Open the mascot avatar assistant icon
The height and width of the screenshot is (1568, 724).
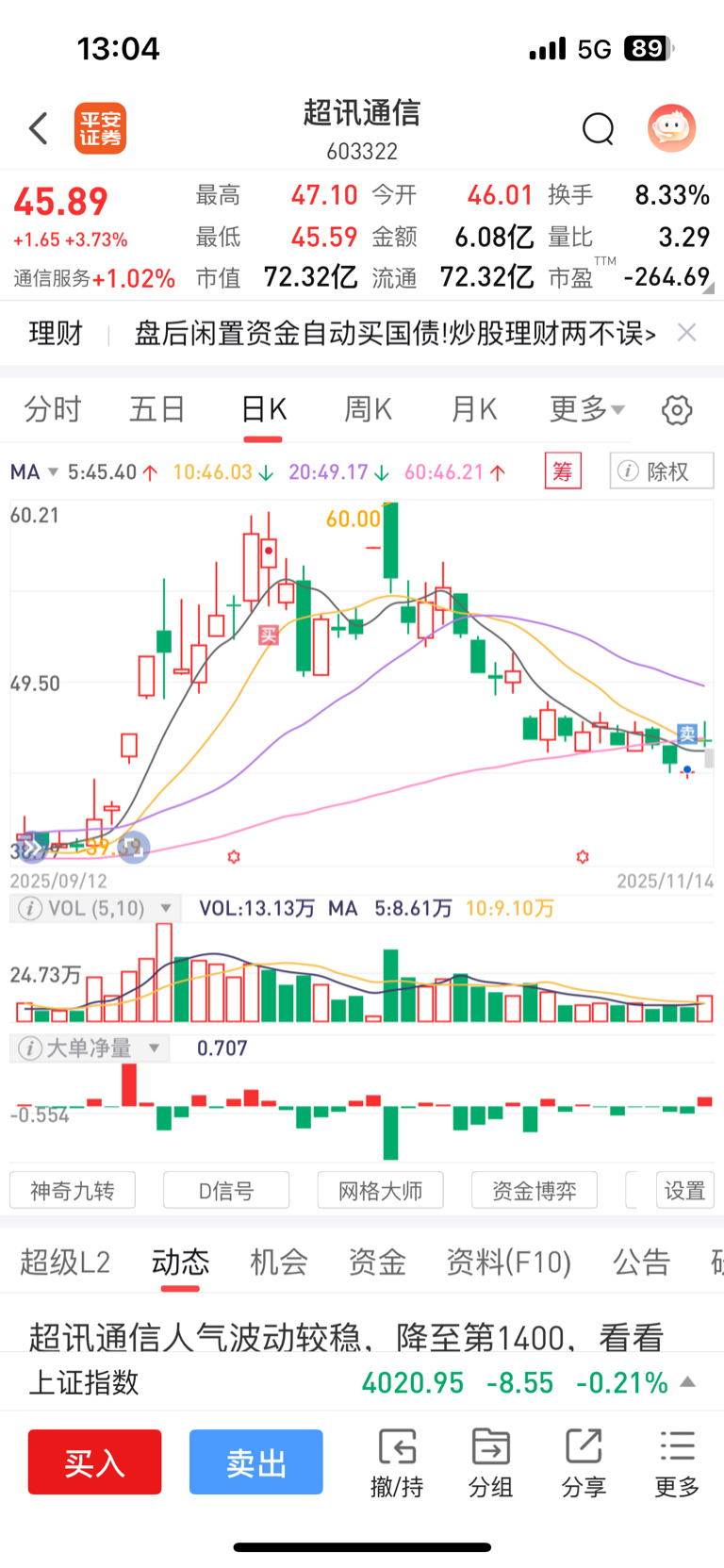(x=672, y=128)
